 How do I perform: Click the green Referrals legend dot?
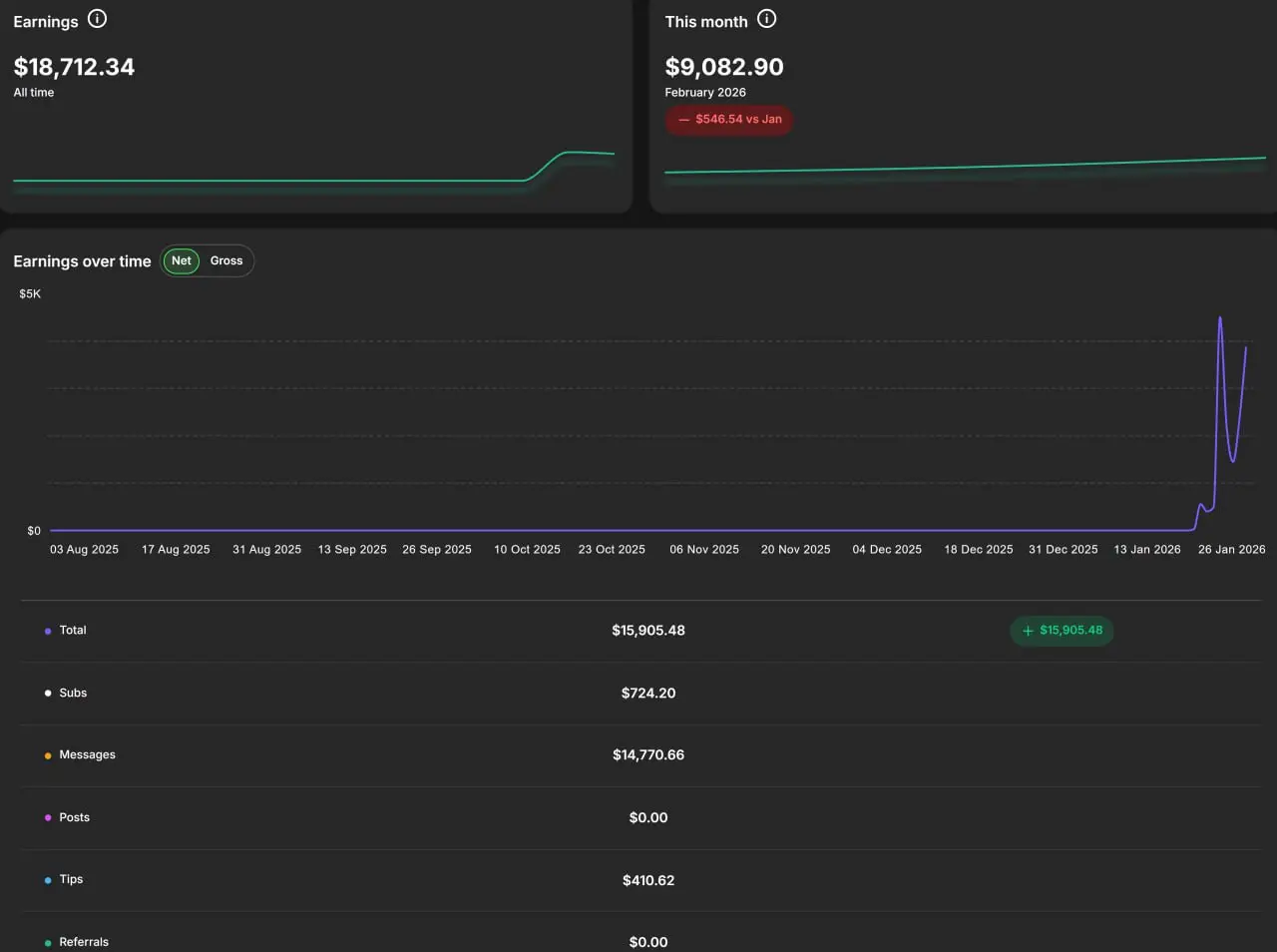(x=48, y=942)
